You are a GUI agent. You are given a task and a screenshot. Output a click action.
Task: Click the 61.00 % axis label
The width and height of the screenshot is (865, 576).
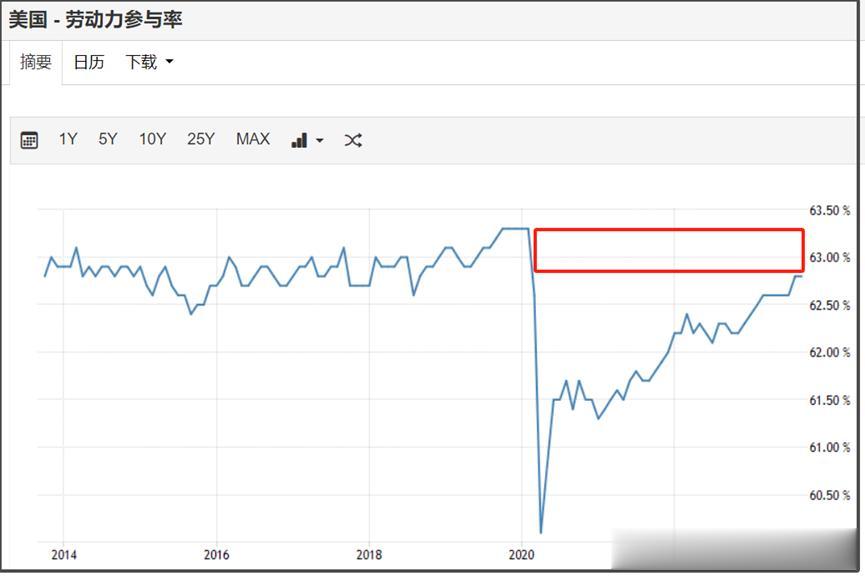[829, 447]
